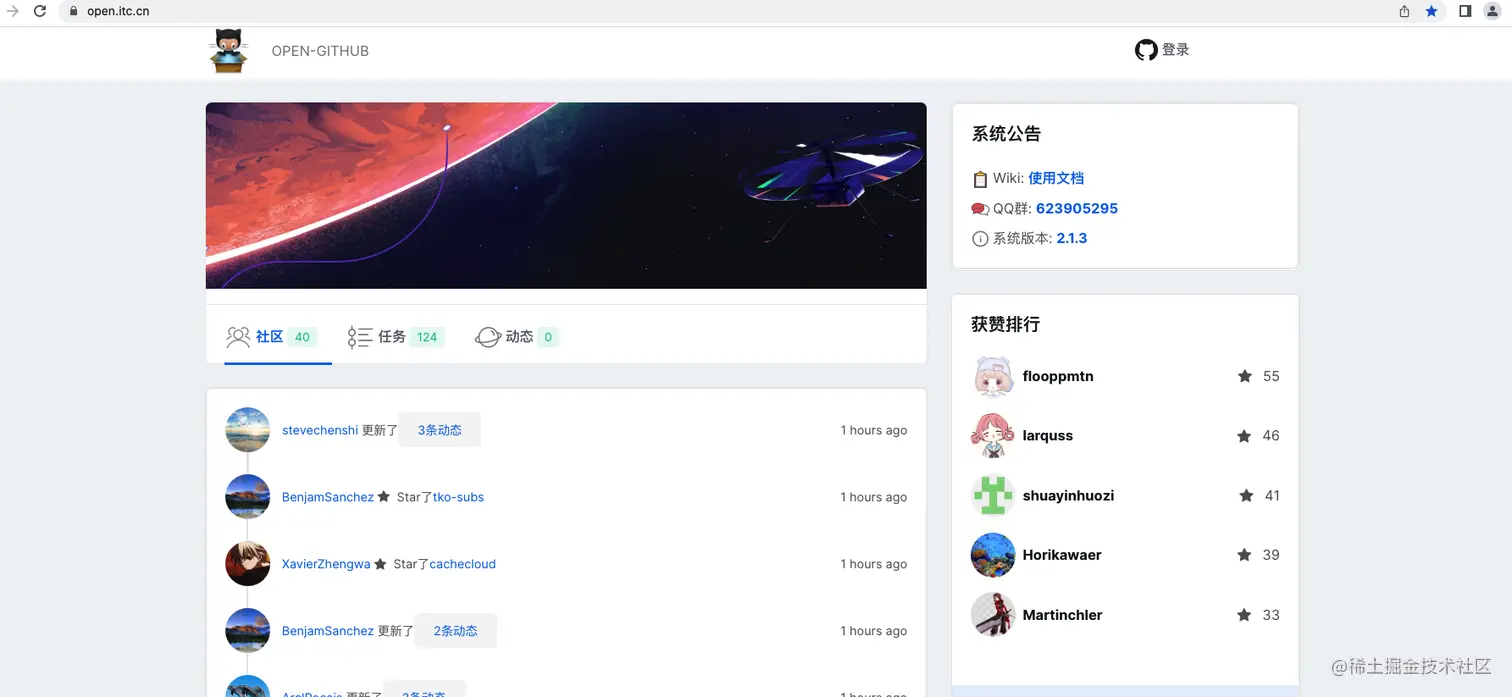The image size is (1512, 697).
Task: Click the community people icon on 社区 tab
Action: [238, 337]
